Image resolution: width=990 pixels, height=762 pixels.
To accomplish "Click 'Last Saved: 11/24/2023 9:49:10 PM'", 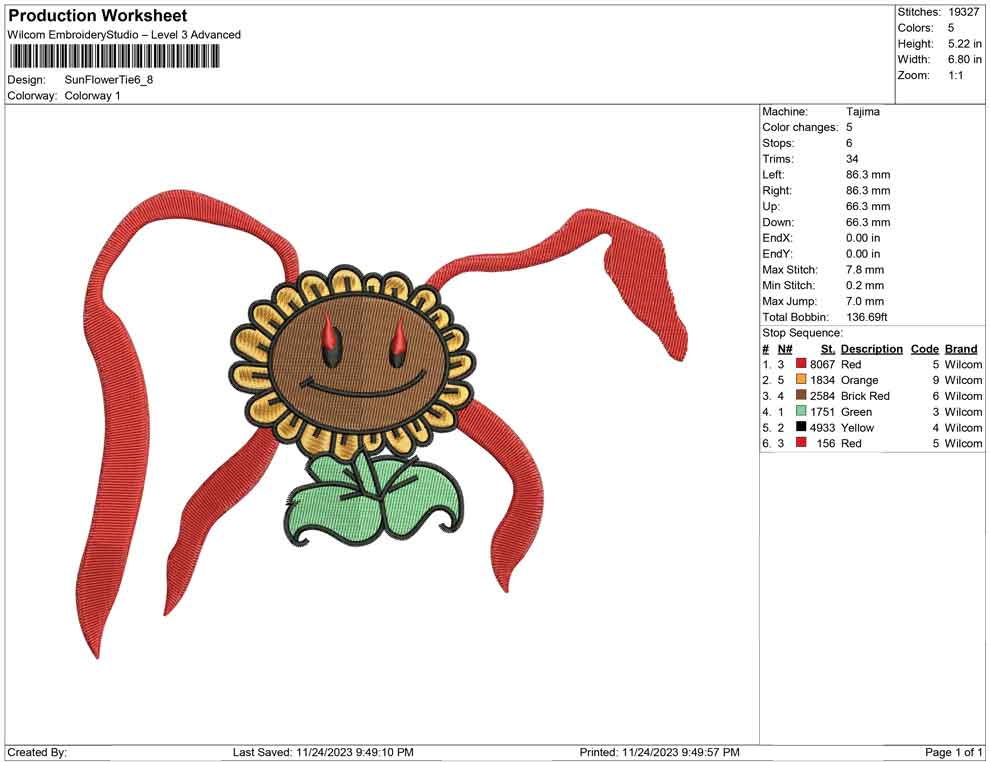I will (x=323, y=752).
